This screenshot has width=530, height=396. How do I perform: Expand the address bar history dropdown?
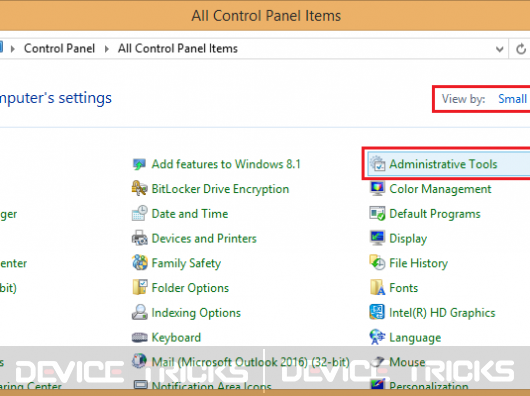click(x=499, y=49)
